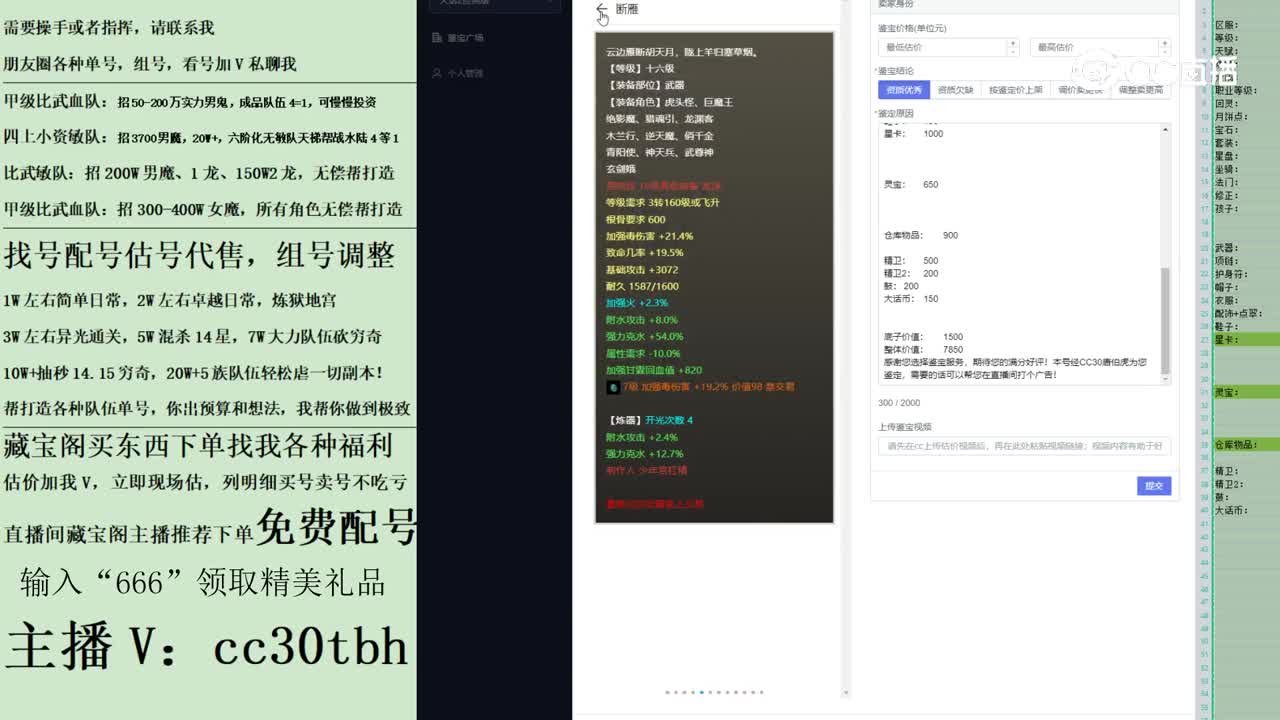
Task: Select the green 仓库物品 row in right list
Action: [x=1246, y=444]
